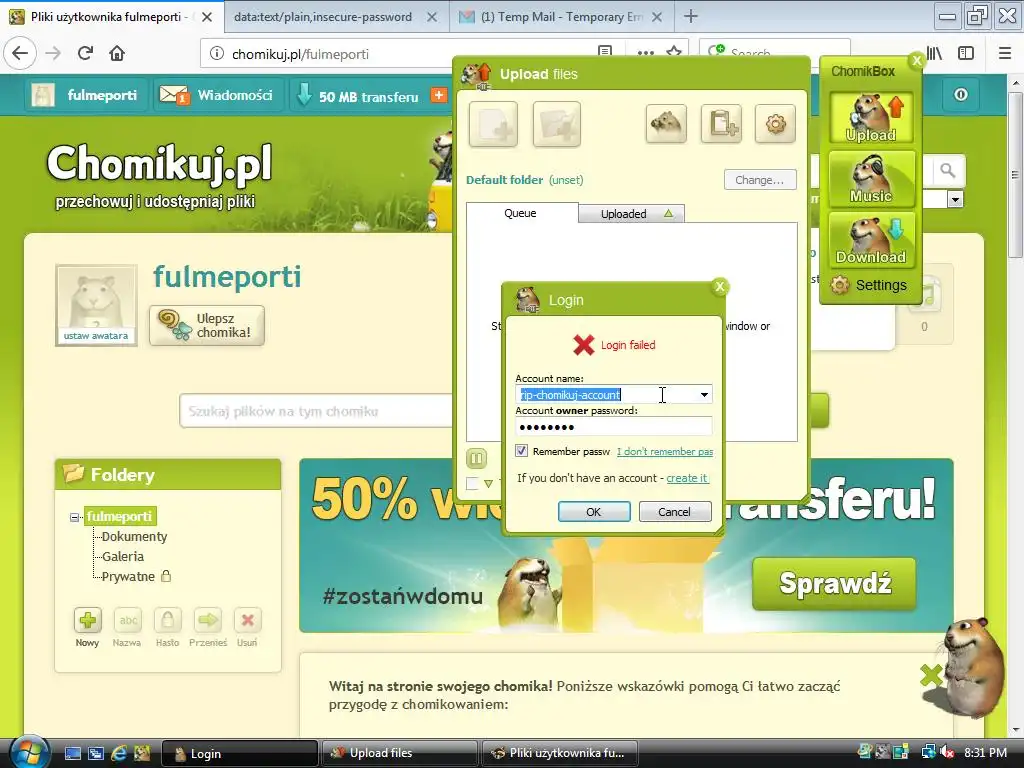
Task: Click Account name input field
Action: (605, 394)
